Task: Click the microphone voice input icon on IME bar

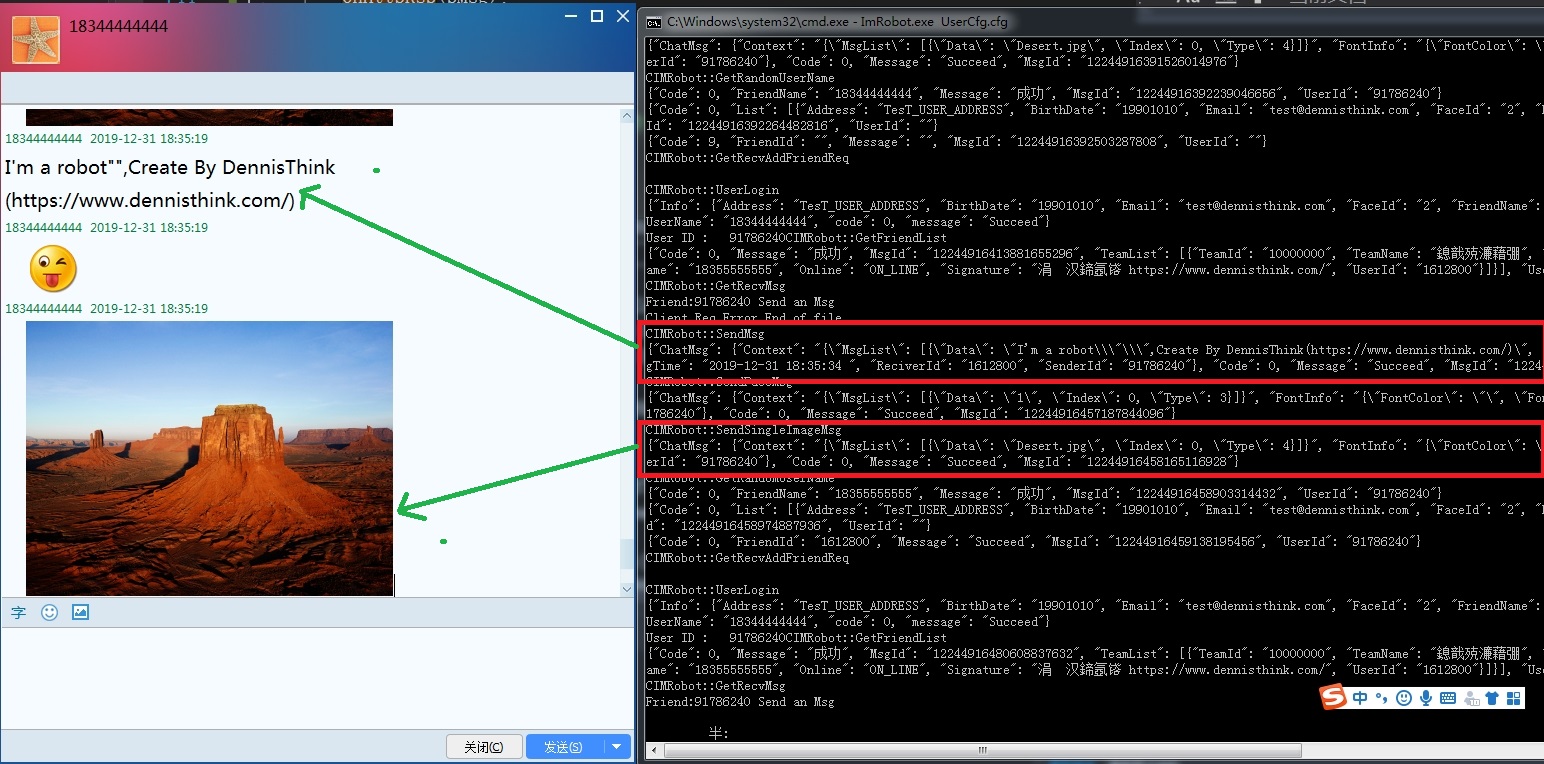Action: (x=1426, y=698)
